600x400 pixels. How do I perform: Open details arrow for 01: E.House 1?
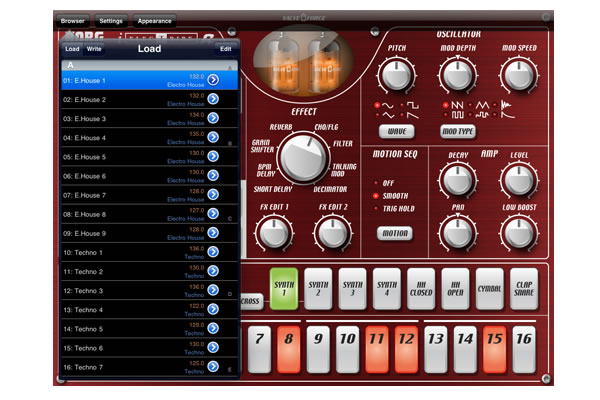pyautogui.click(x=213, y=80)
